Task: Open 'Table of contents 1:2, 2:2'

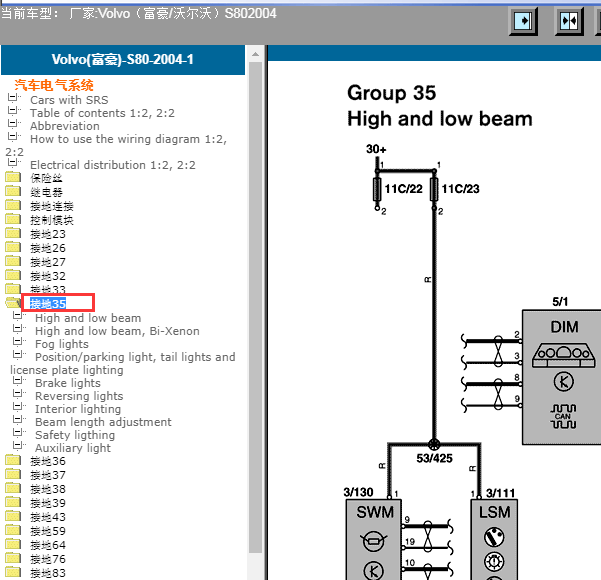Action: click(102, 113)
